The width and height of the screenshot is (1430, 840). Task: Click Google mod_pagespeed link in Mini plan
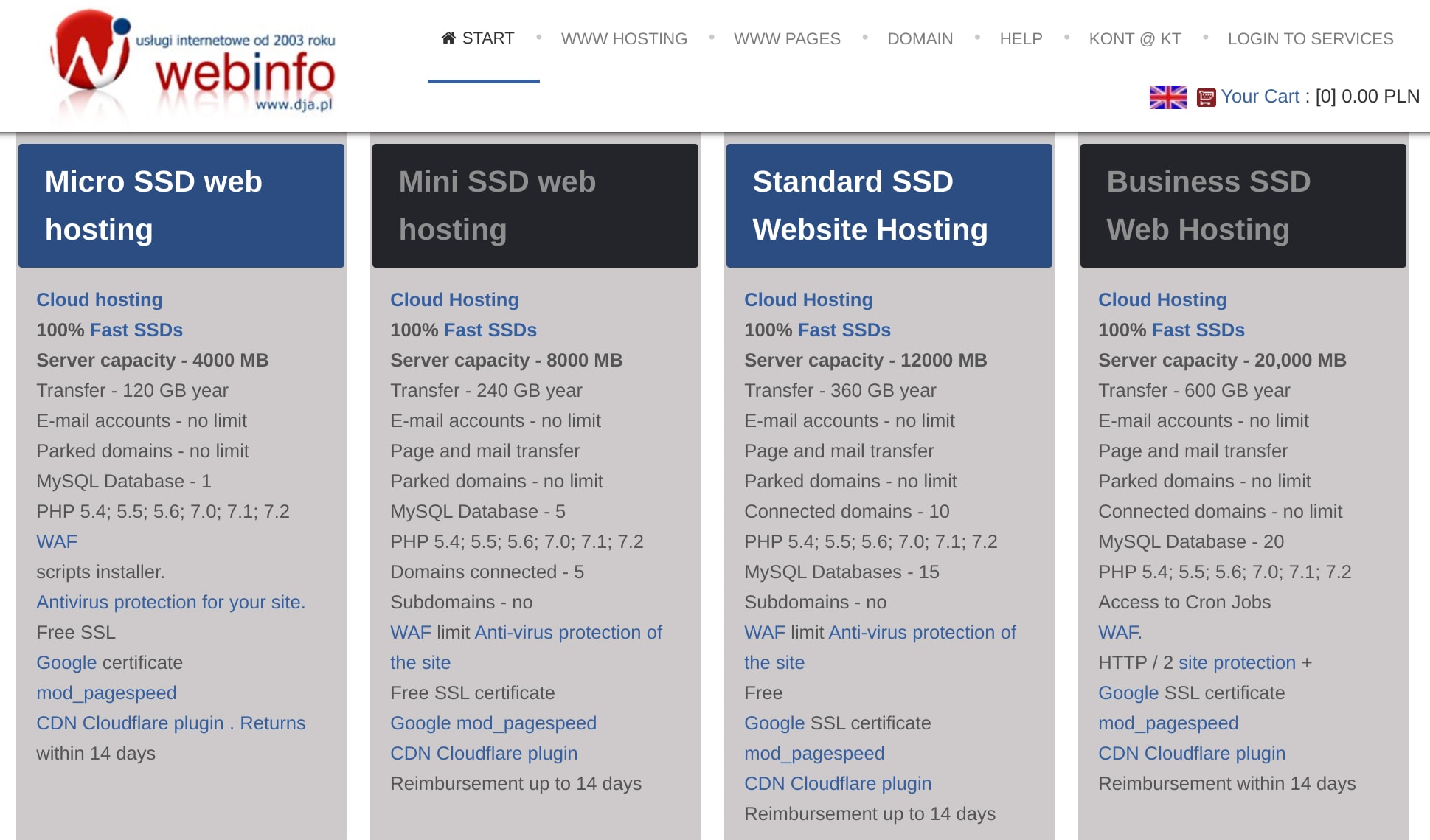click(493, 723)
